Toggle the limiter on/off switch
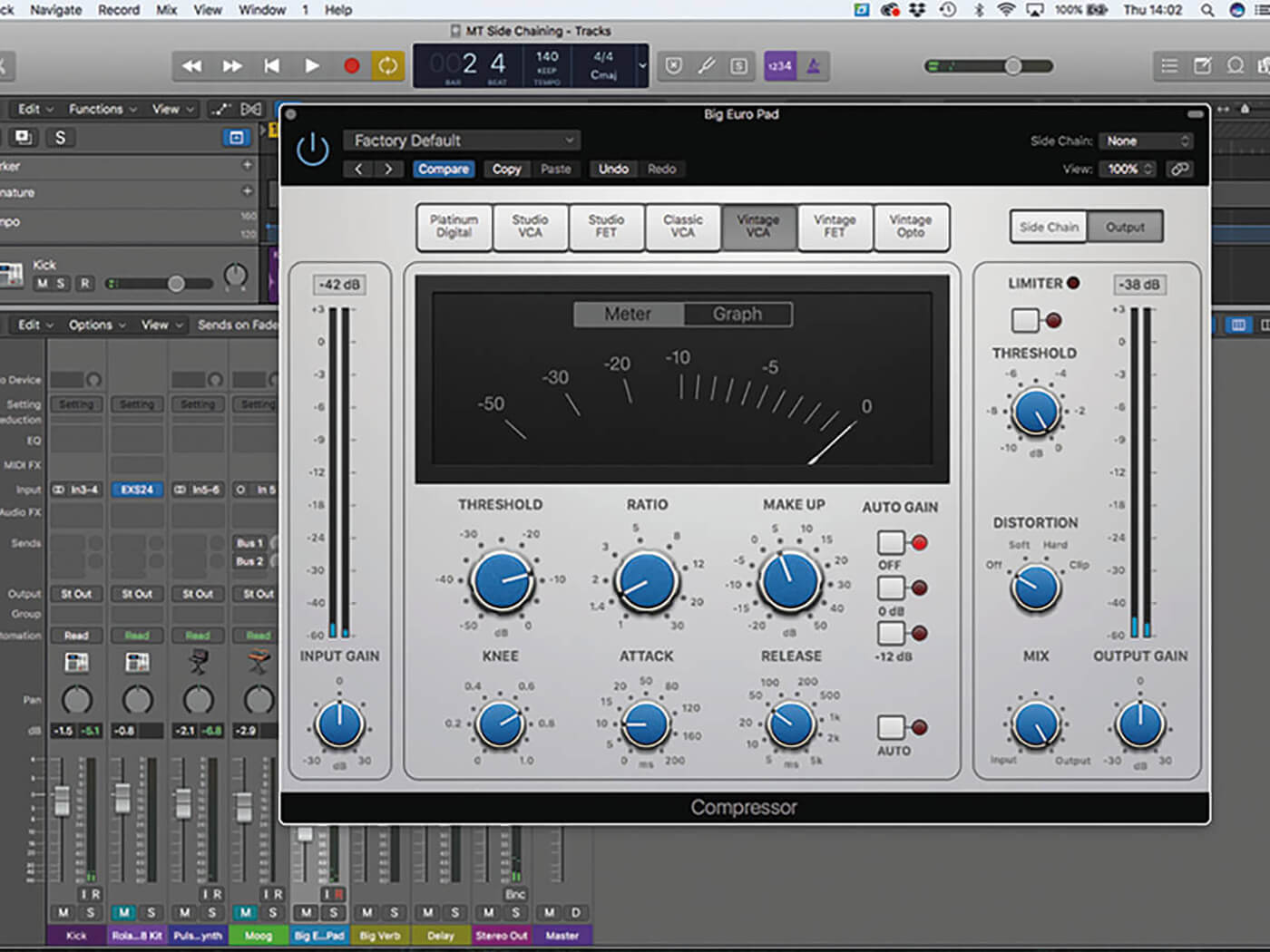This screenshot has height=952, width=1270. point(1025,320)
